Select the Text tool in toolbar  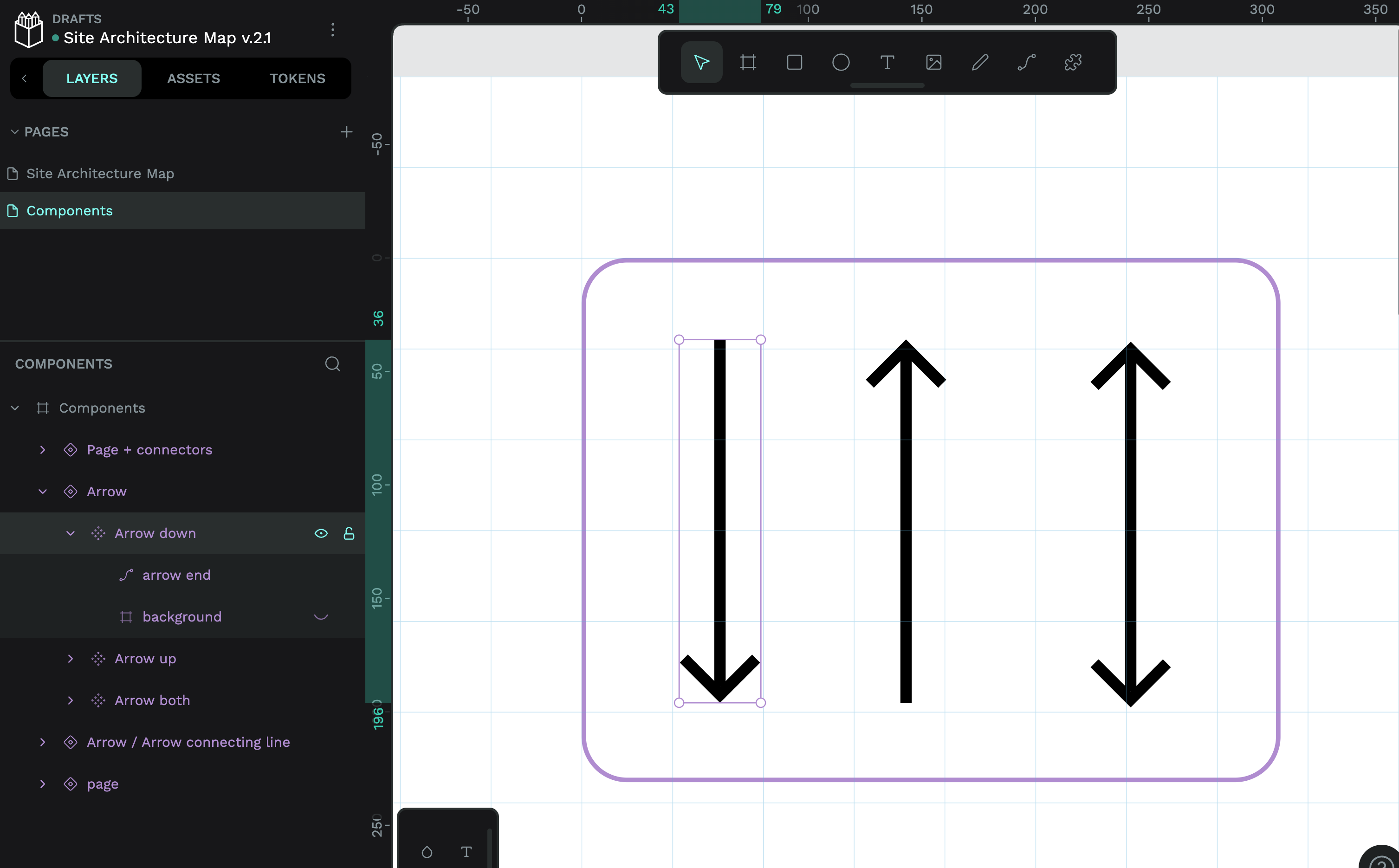tap(887, 62)
